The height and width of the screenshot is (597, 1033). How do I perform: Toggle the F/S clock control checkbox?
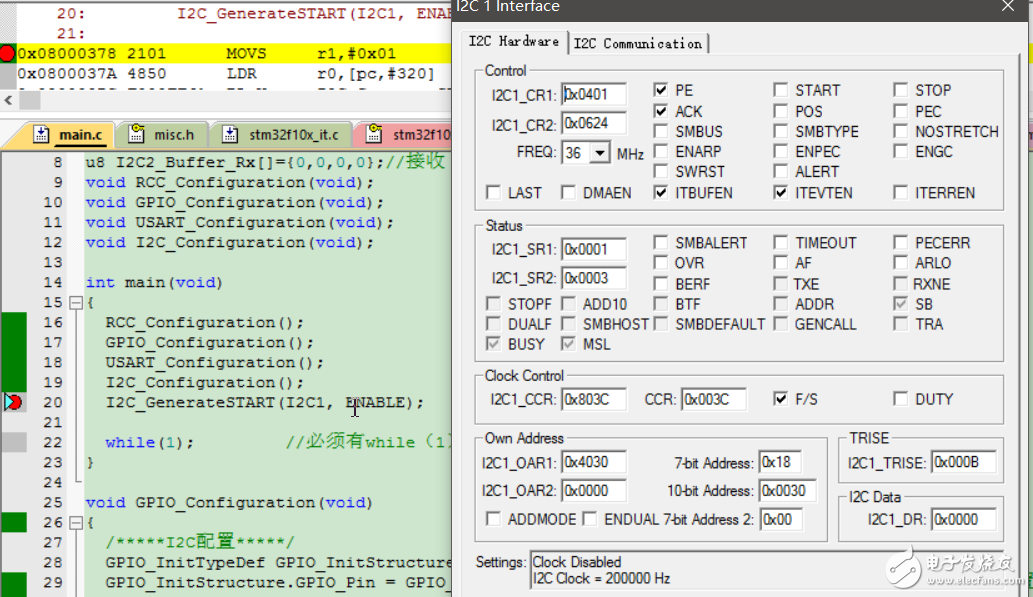[781, 399]
